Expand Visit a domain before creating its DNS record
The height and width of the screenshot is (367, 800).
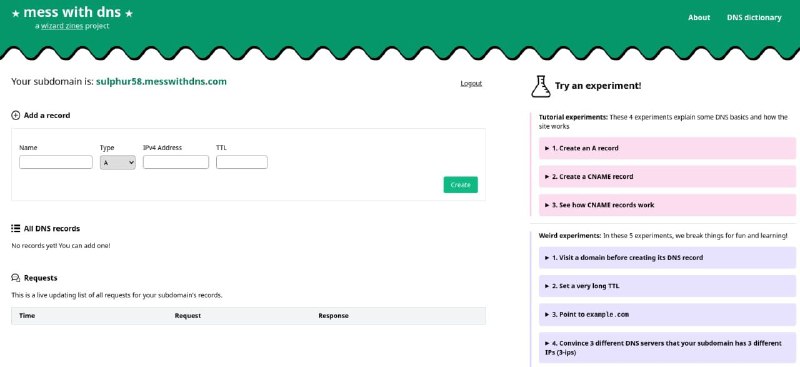click(x=667, y=258)
